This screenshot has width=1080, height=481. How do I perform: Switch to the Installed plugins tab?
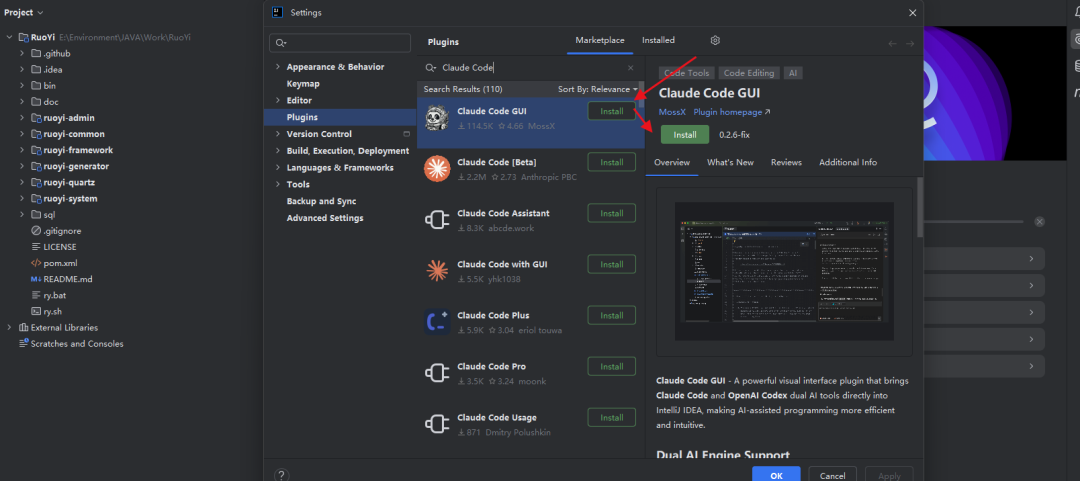click(658, 41)
